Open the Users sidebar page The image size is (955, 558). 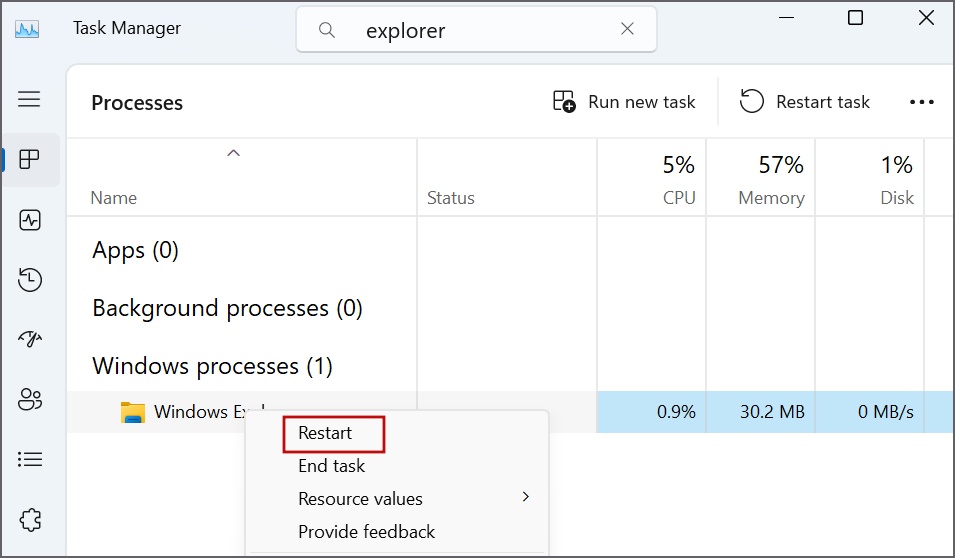(x=29, y=399)
